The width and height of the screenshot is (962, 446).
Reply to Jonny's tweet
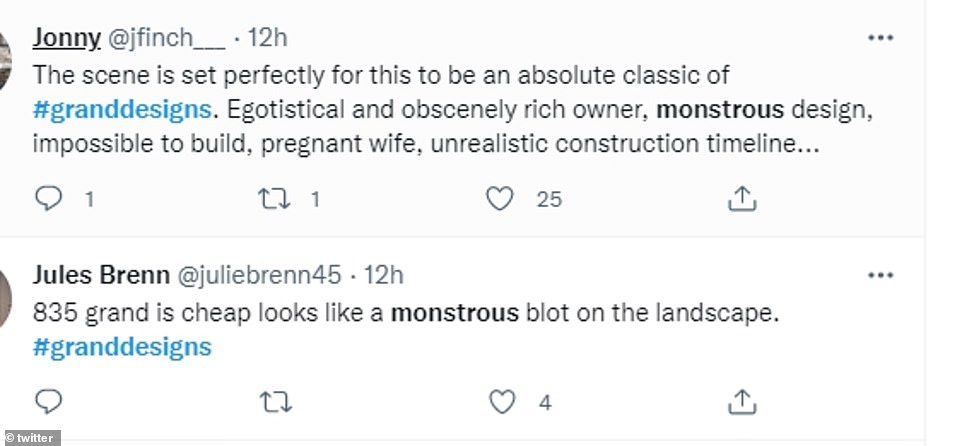[49, 199]
